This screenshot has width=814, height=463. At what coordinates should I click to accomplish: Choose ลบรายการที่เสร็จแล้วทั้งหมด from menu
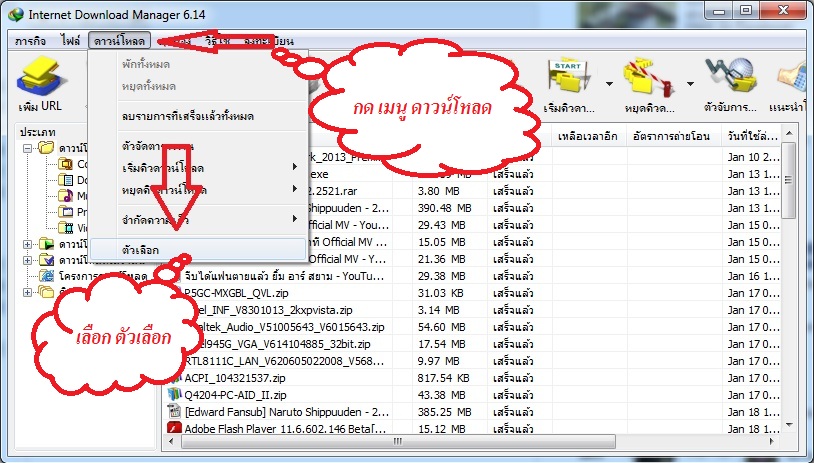coord(198,116)
